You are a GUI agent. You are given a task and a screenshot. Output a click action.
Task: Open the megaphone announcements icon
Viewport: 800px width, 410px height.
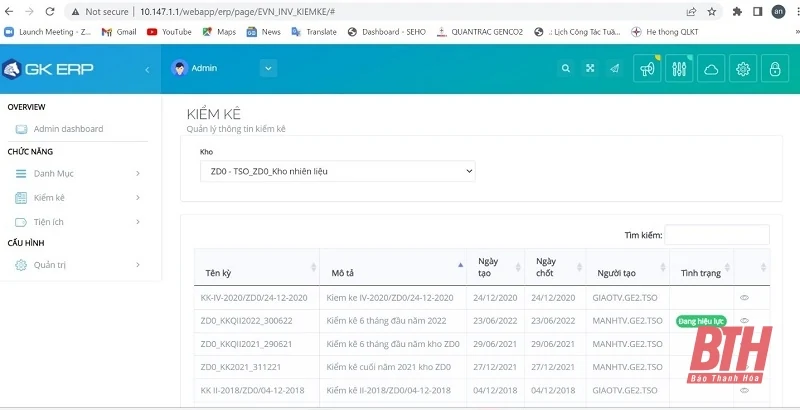click(x=647, y=68)
